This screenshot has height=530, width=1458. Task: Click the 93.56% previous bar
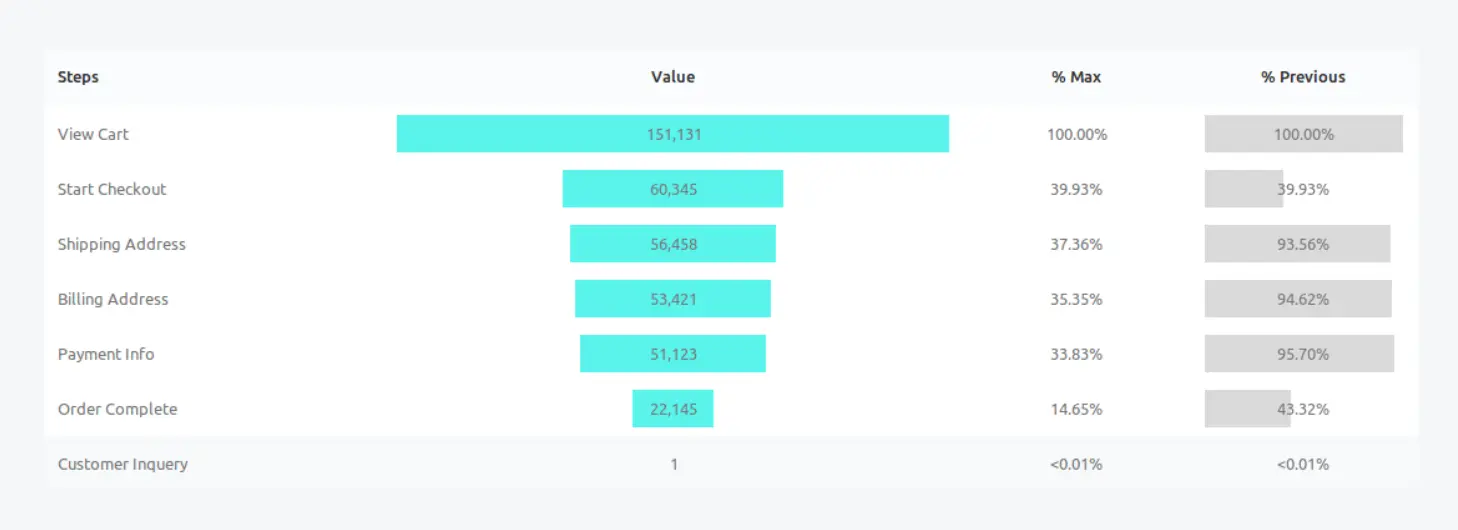(x=1298, y=244)
